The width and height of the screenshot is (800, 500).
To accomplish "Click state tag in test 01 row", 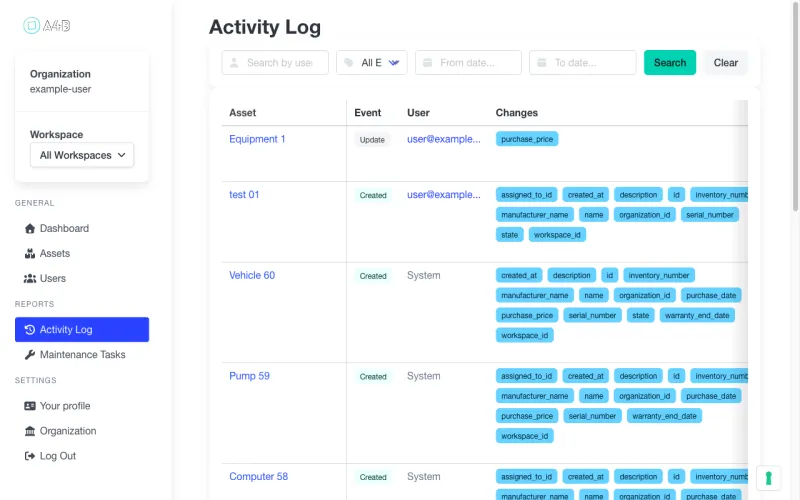I will coord(510,235).
